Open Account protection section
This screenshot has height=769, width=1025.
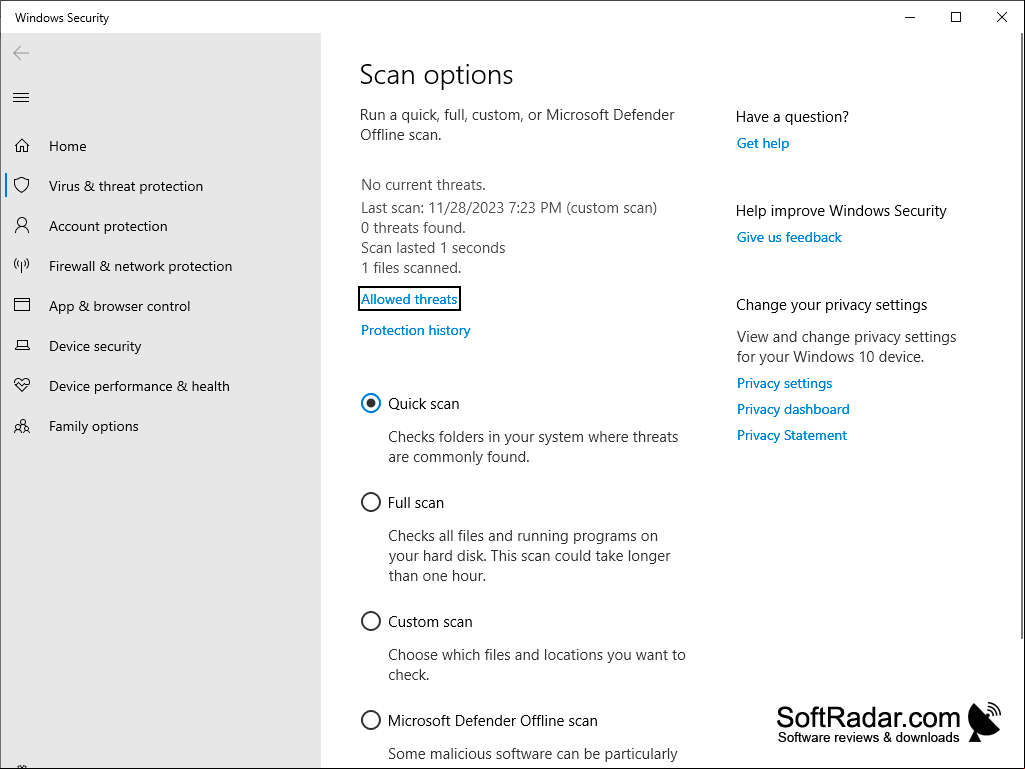(x=108, y=226)
